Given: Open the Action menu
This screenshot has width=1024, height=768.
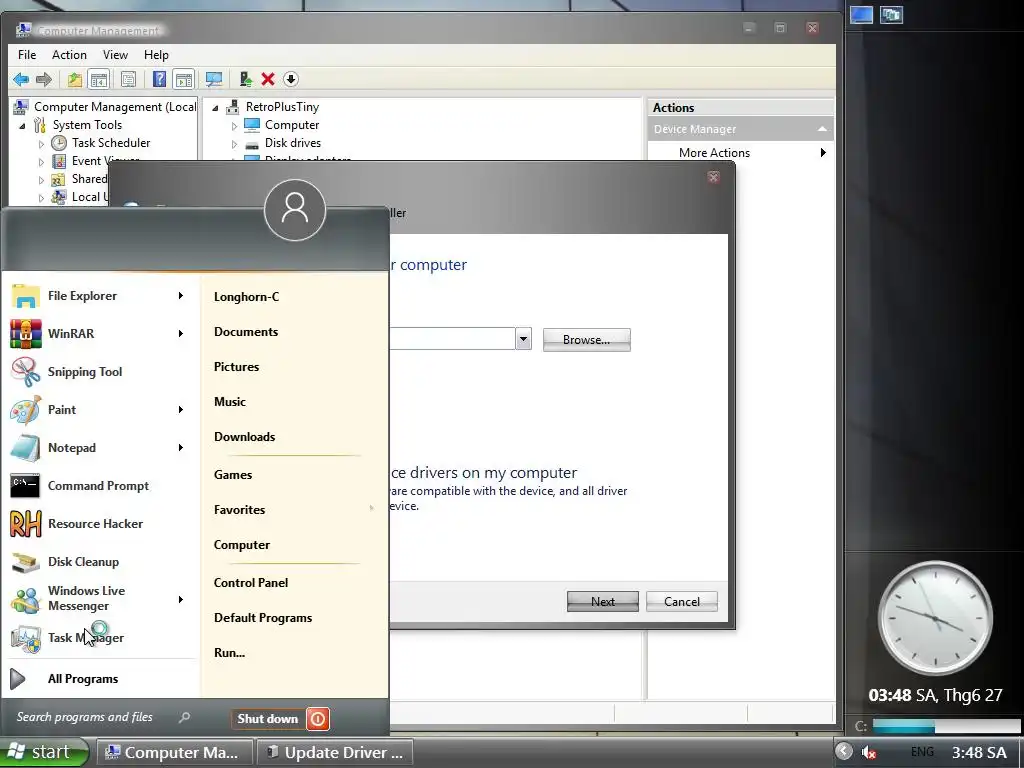Looking at the screenshot, I should pyautogui.click(x=69, y=55).
